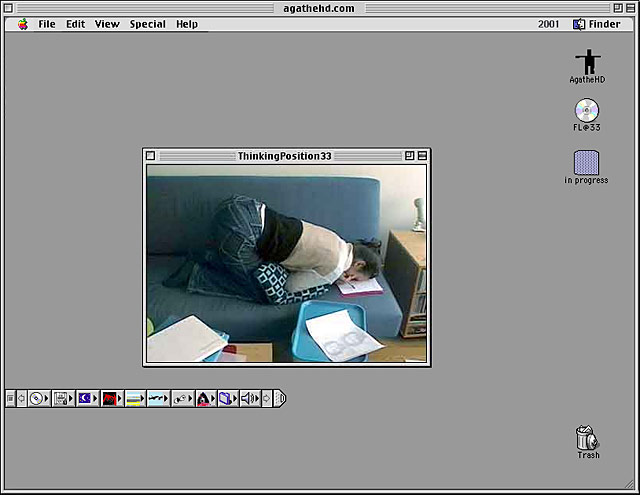Open the Finder application menu
The height and width of the screenshot is (495, 640).
pyautogui.click(x=597, y=24)
